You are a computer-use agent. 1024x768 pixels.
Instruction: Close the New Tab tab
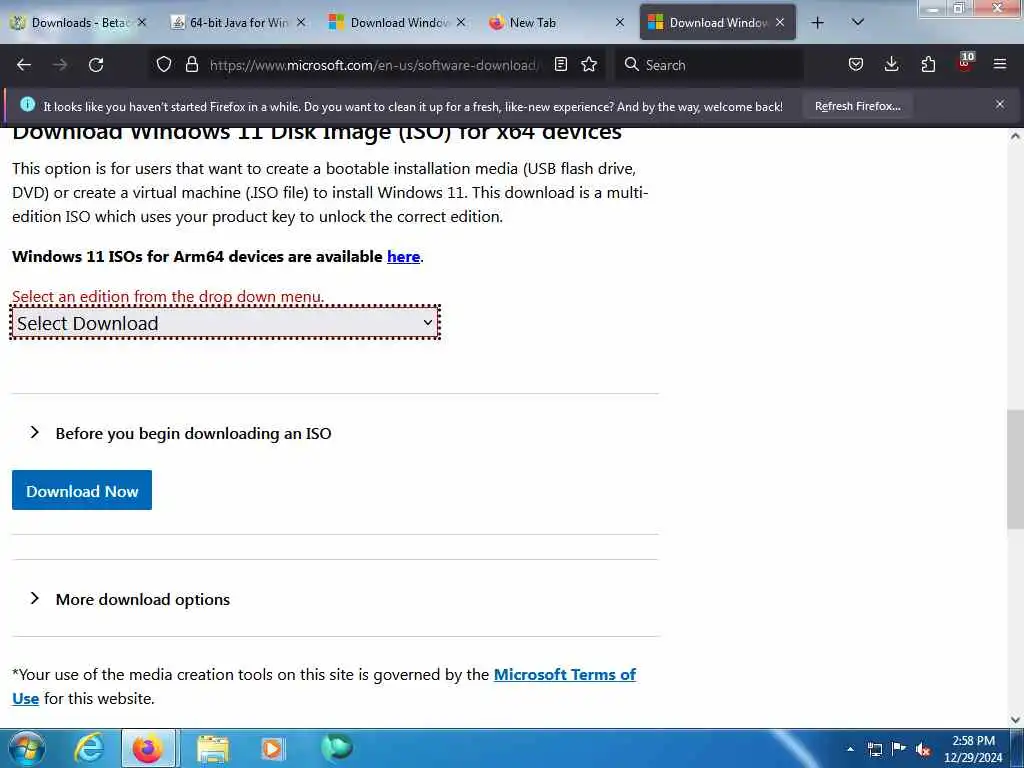pyautogui.click(x=620, y=23)
